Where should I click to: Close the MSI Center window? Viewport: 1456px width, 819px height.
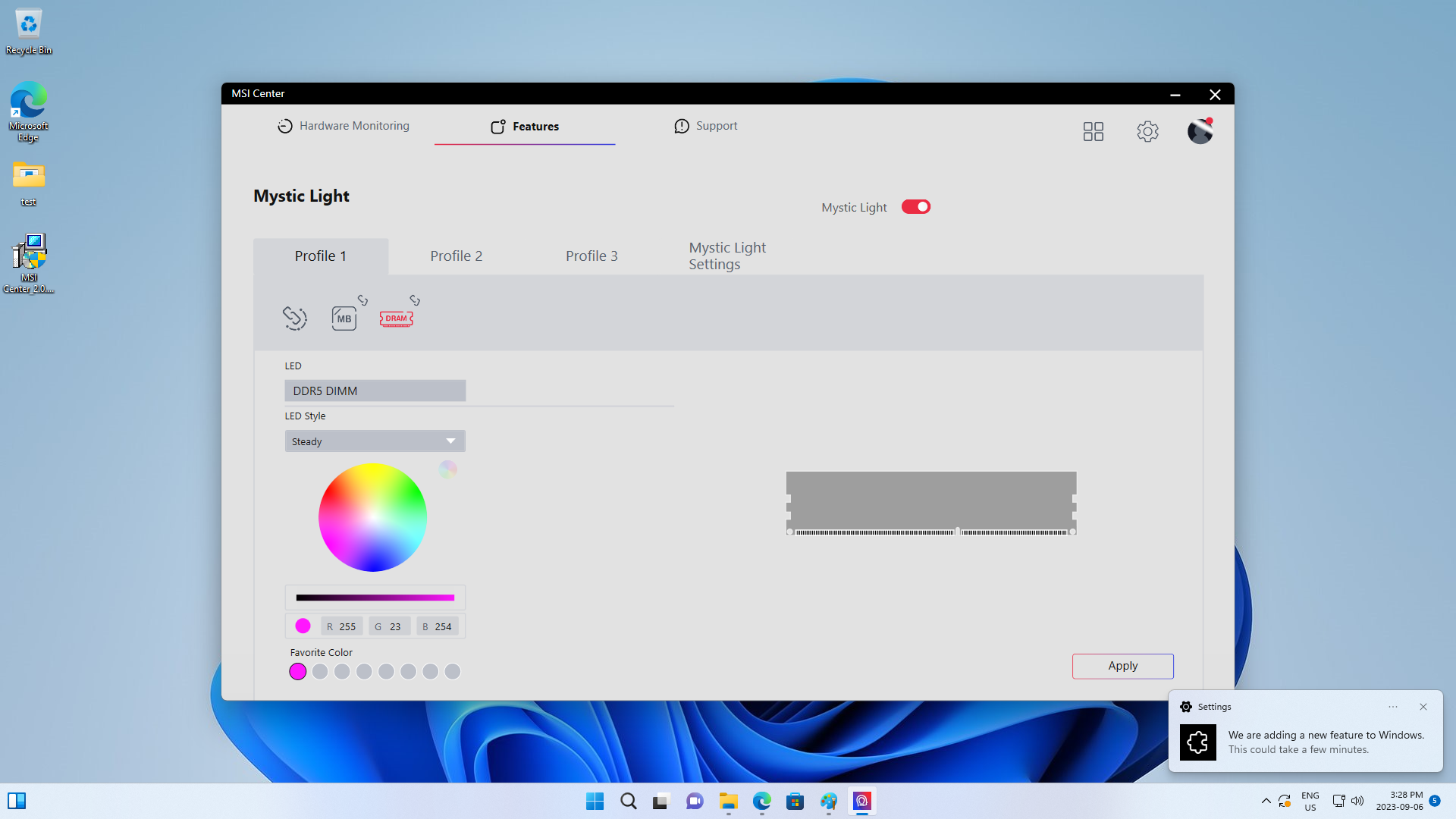click(x=1215, y=94)
